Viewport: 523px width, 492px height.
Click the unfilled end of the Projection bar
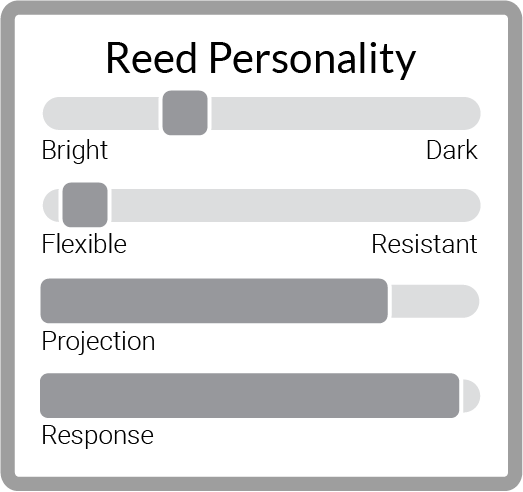tap(435, 301)
